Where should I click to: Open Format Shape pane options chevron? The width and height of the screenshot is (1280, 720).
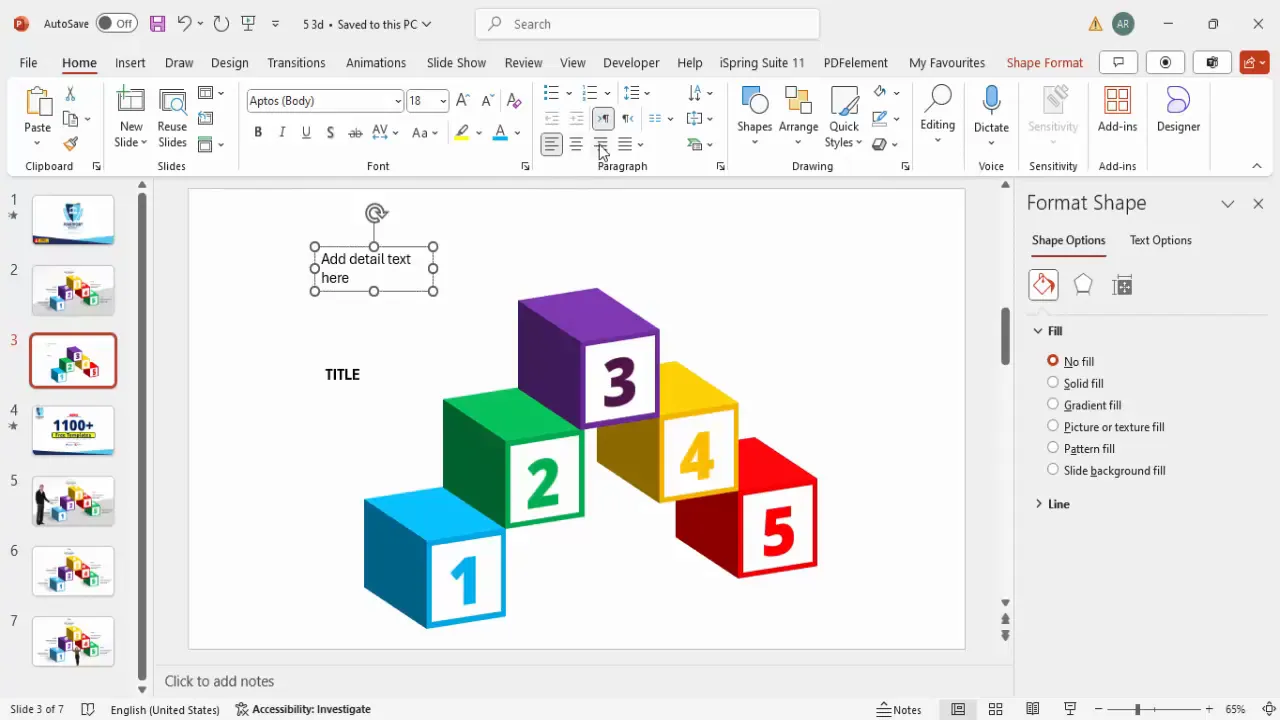(1228, 203)
